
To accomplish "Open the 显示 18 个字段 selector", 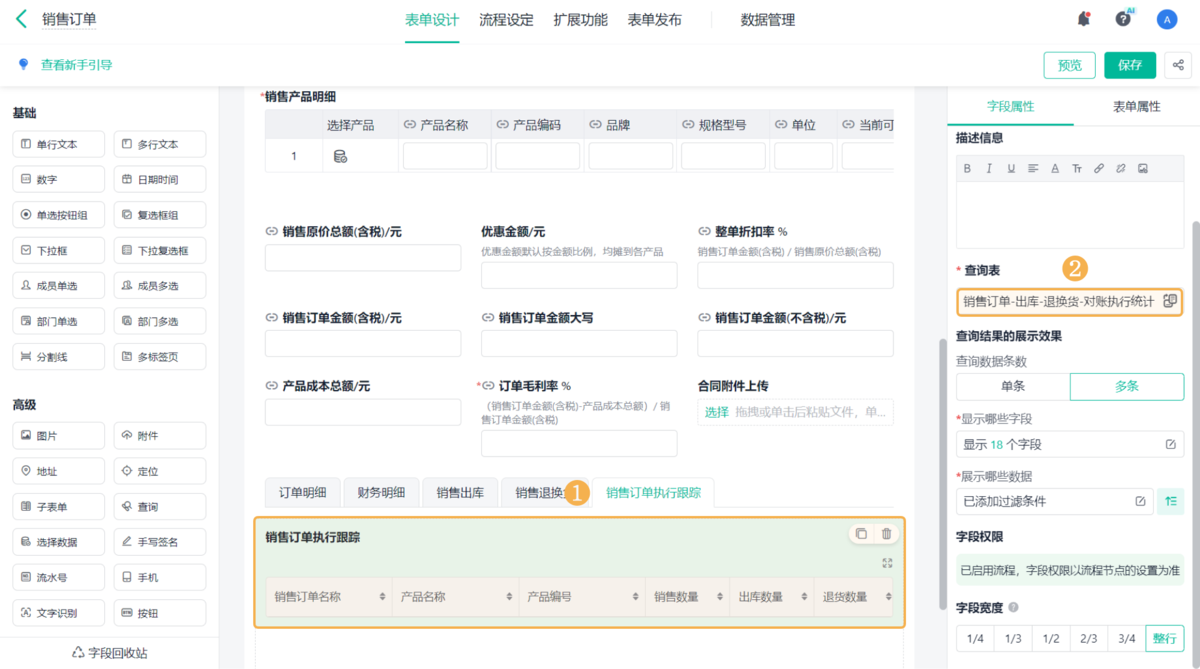I will click(x=1068, y=444).
